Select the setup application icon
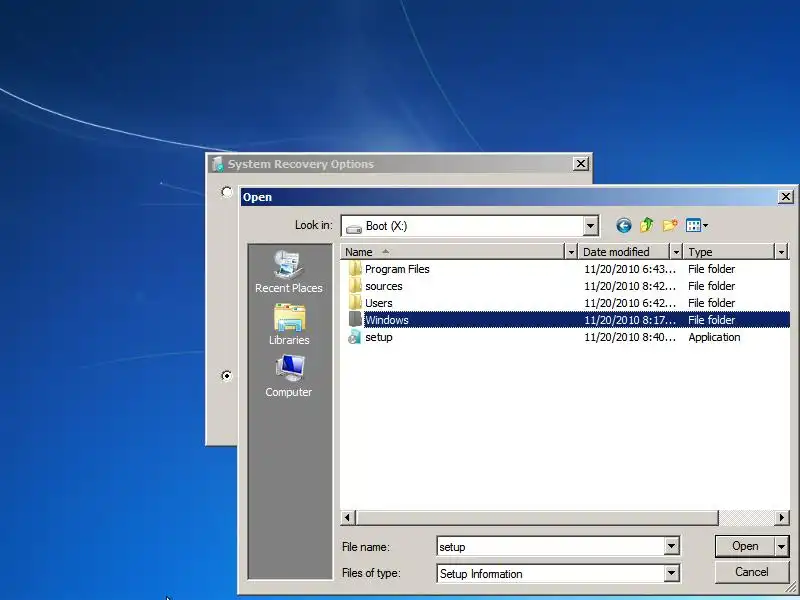This screenshot has width=800, height=600. (x=355, y=337)
